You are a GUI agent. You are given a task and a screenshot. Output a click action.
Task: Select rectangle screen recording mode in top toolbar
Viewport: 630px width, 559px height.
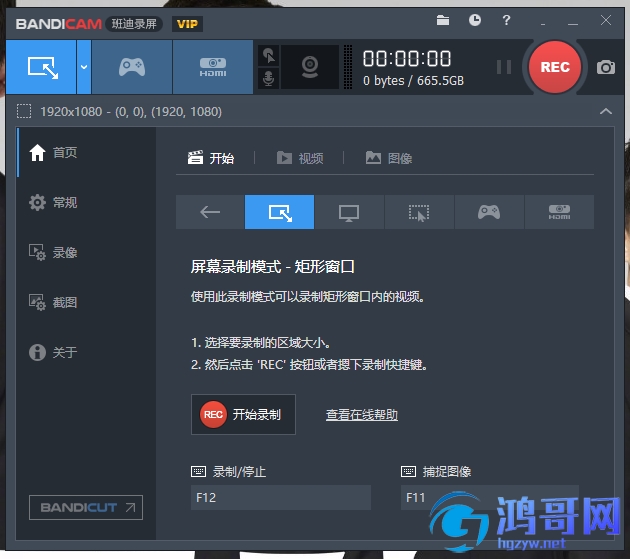click(41, 67)
